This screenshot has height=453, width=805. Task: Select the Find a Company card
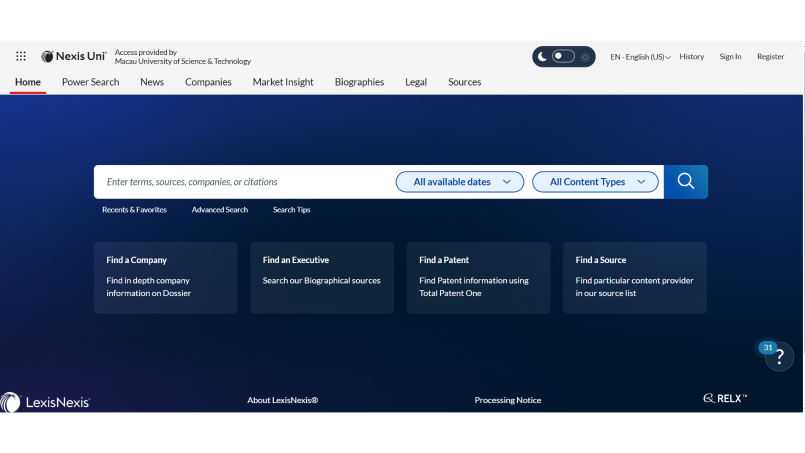point(165,277)
